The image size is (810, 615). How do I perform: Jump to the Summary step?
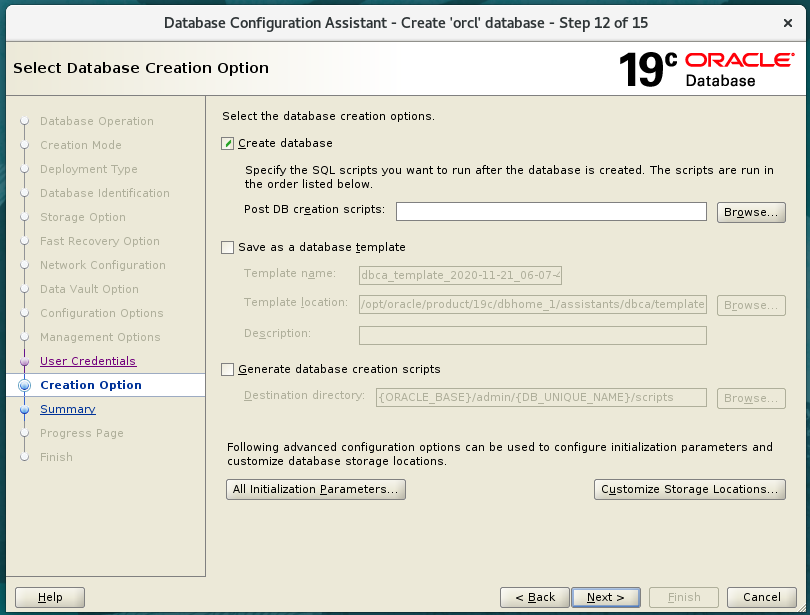[68, 409]
